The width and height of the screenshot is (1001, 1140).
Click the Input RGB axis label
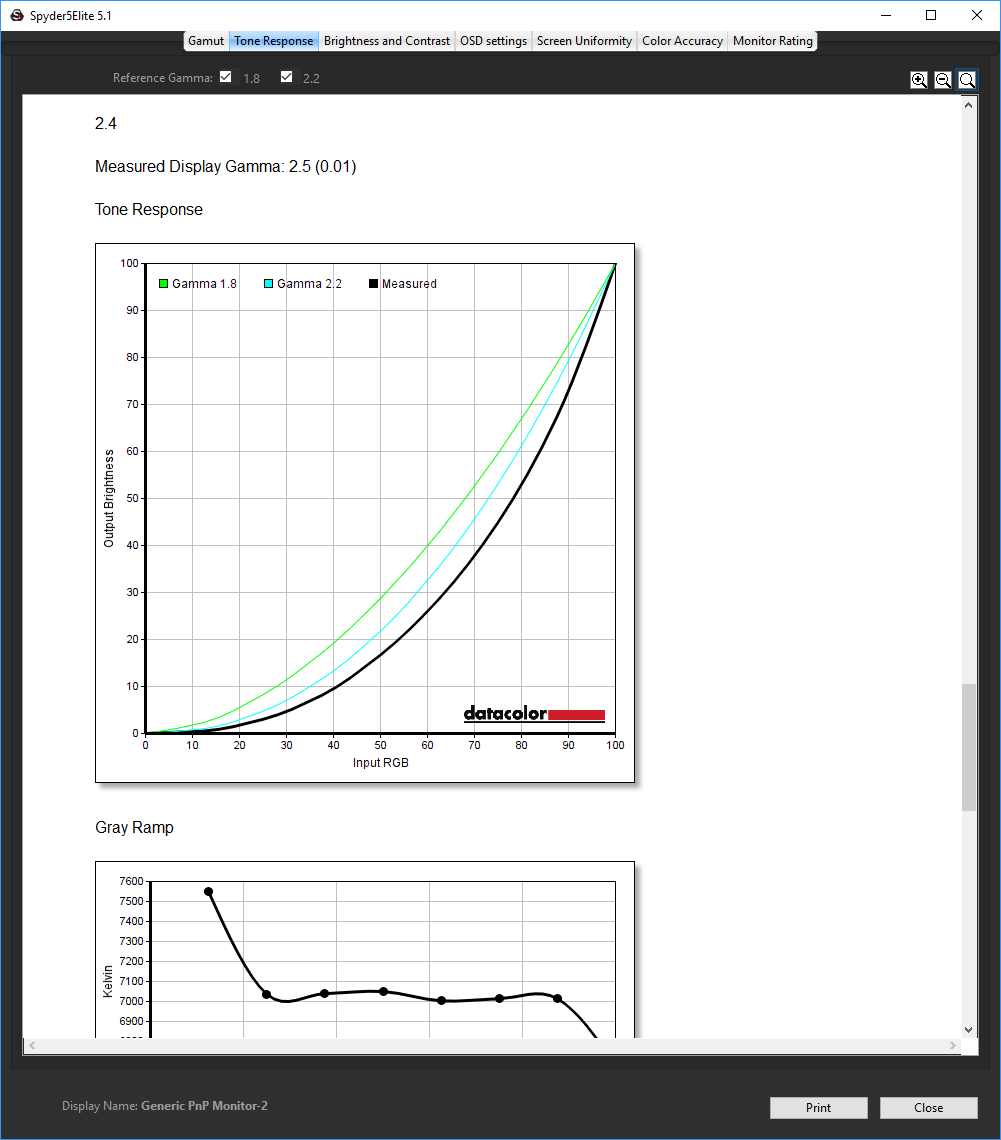(x=381, y=763)
